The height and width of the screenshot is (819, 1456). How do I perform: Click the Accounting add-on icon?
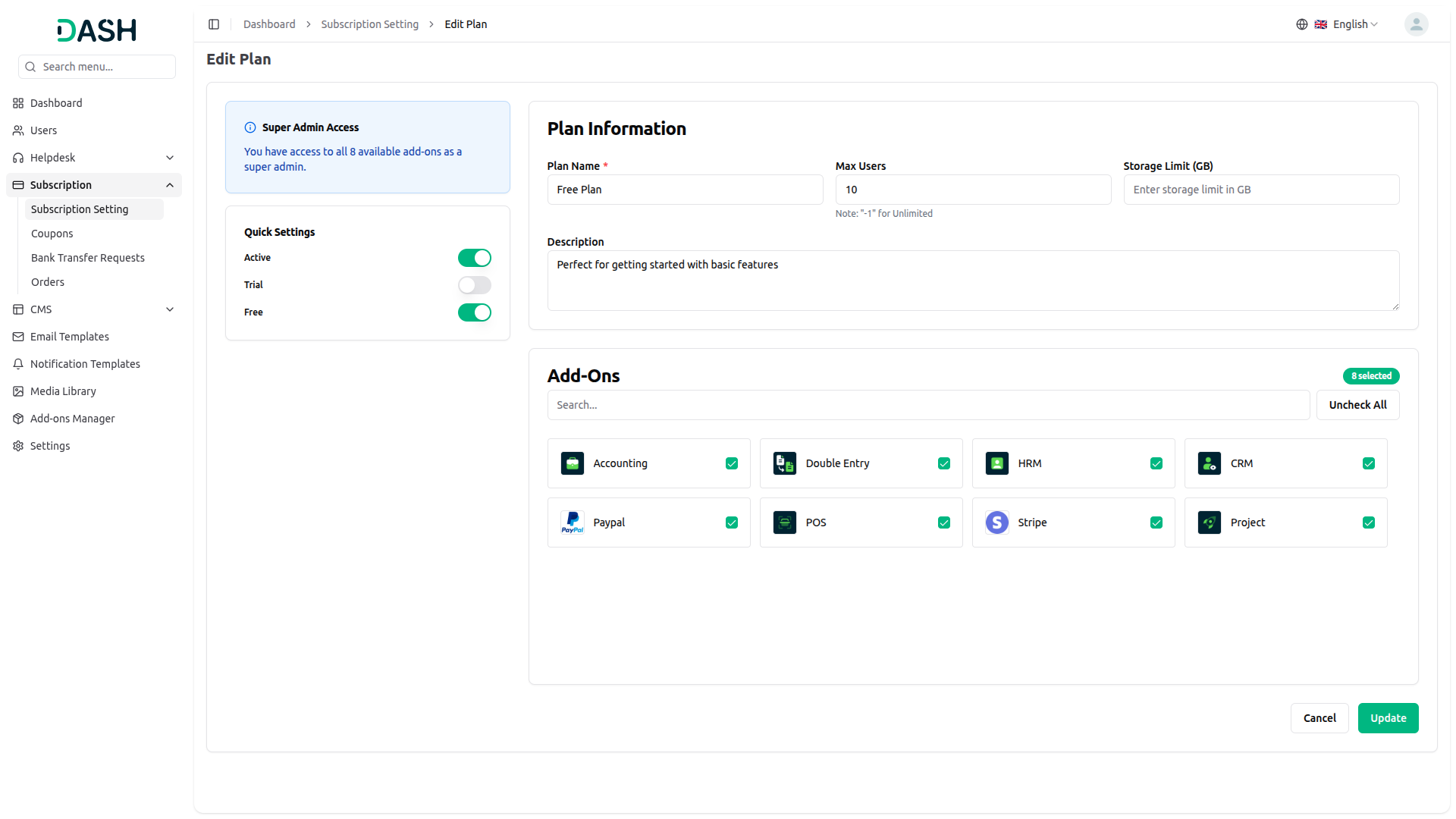pyautogui.click(x=573, y=463)
